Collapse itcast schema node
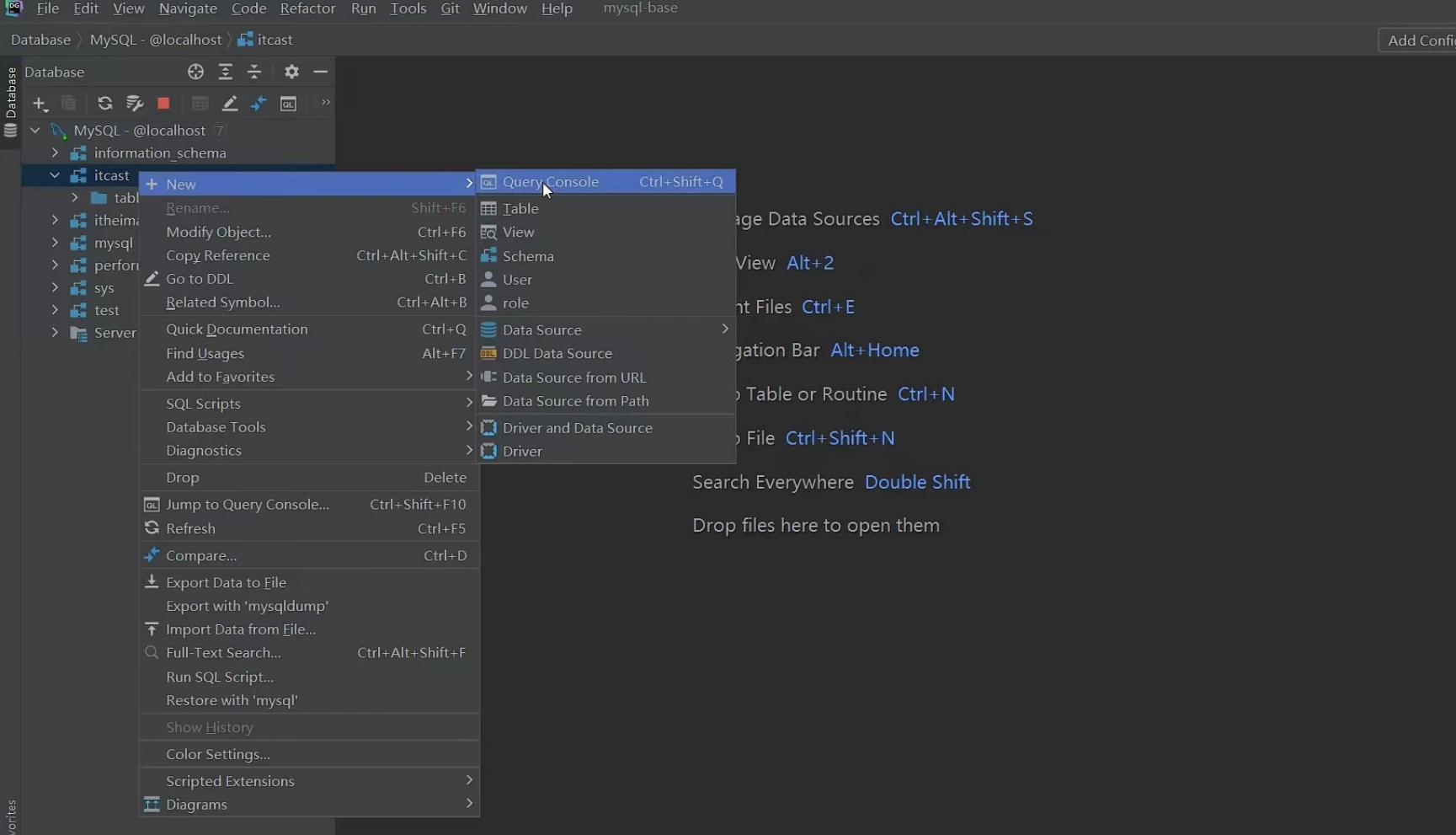The image size is (1456, 835). tap(55, 175)
